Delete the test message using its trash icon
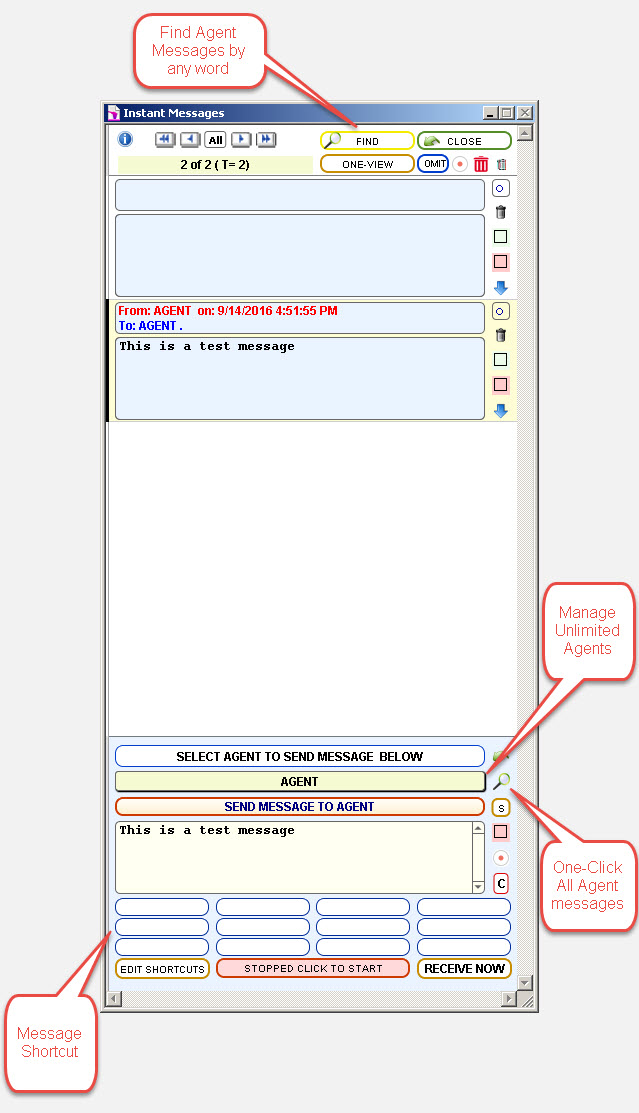Image resolution: width=639 pixels, height=1113 pixels. pyautogui.click(x=501, y=336)
